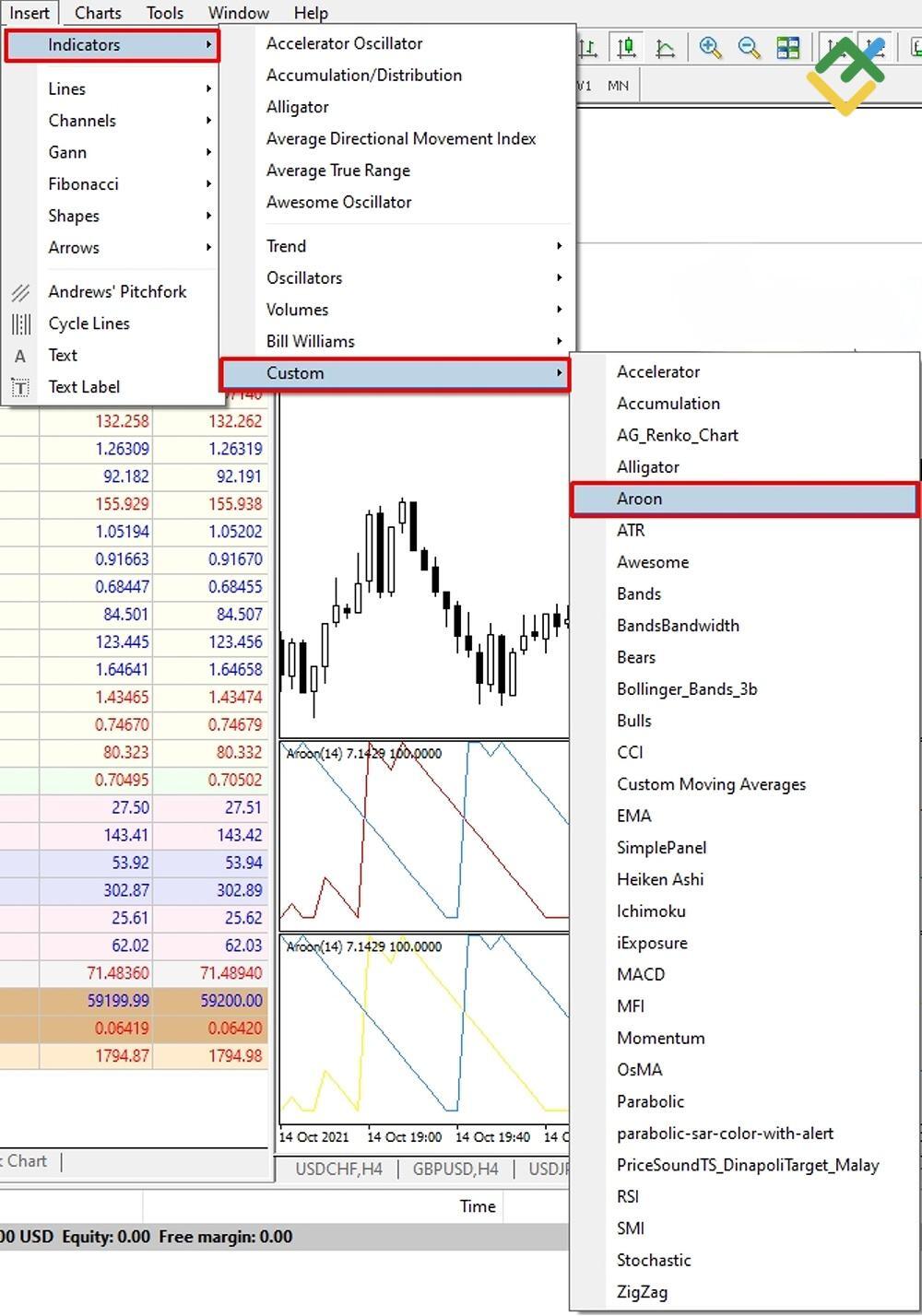Select parabolic-sar-color-with-alert indicator

point(745,1134)
